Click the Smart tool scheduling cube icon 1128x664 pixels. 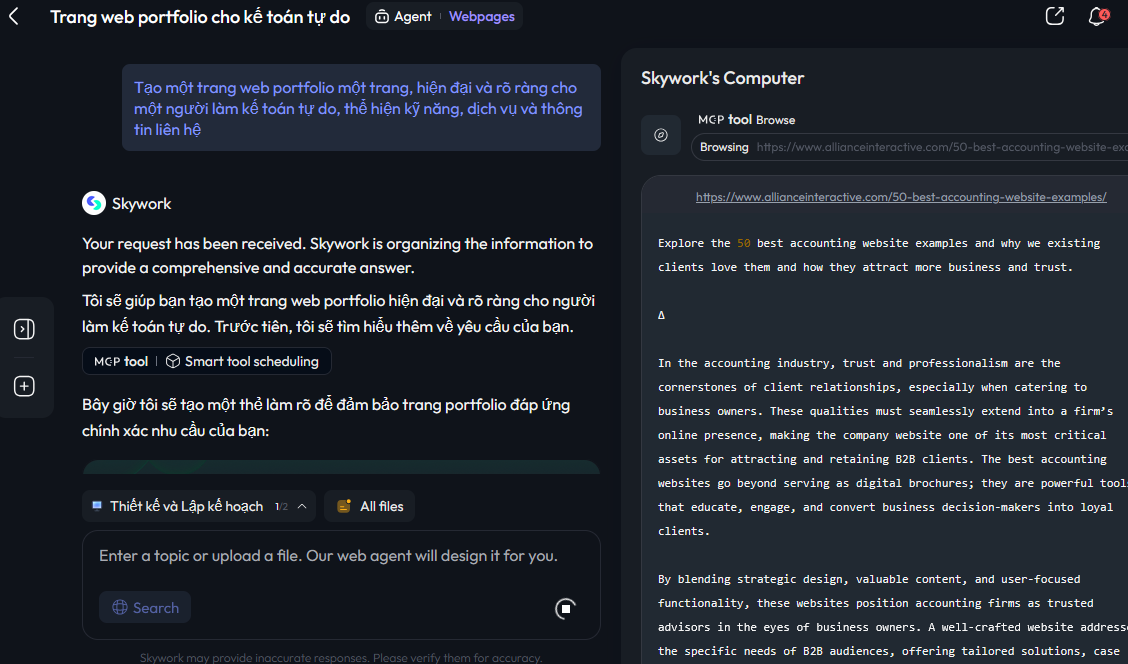[x=173, y=361]
